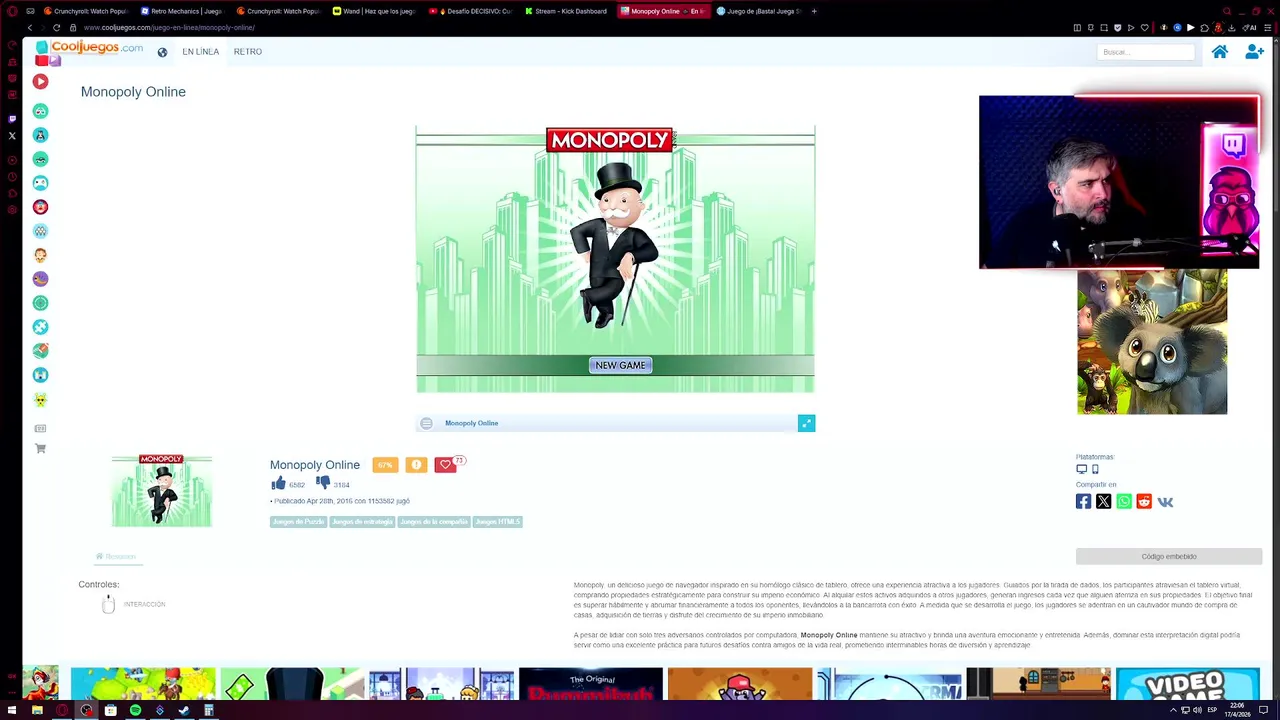Expand the game to fullscreen
1280x720 pixels.
click(x=806, y=423)
